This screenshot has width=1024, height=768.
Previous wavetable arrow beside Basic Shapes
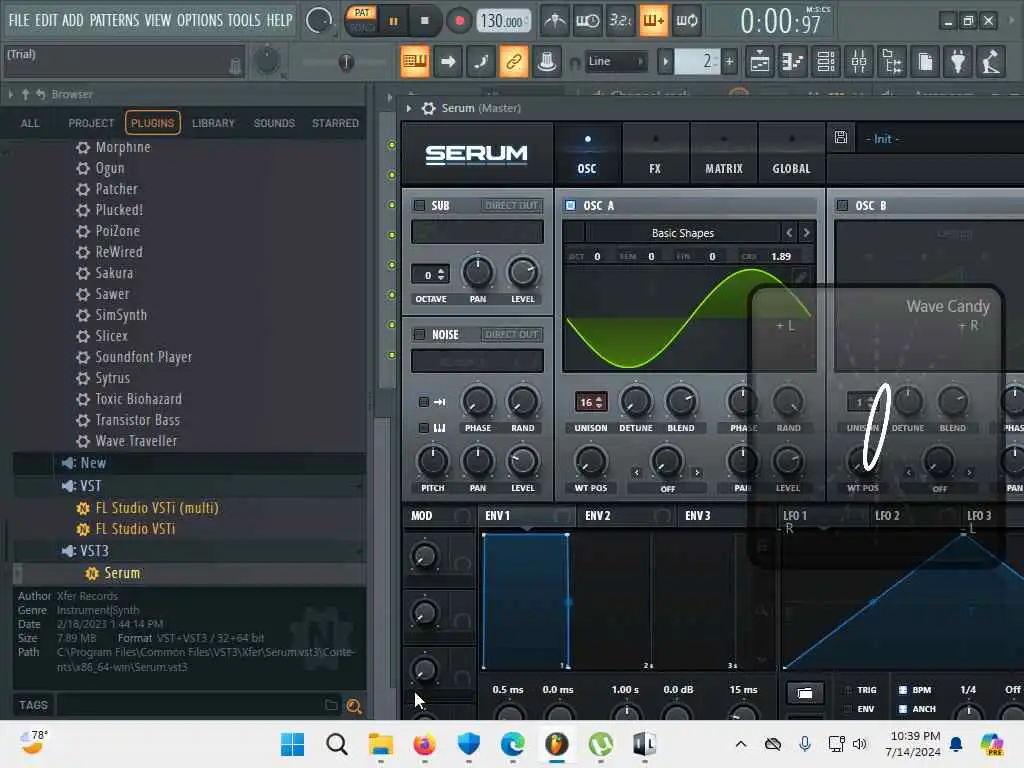click(x=789, y=232)
